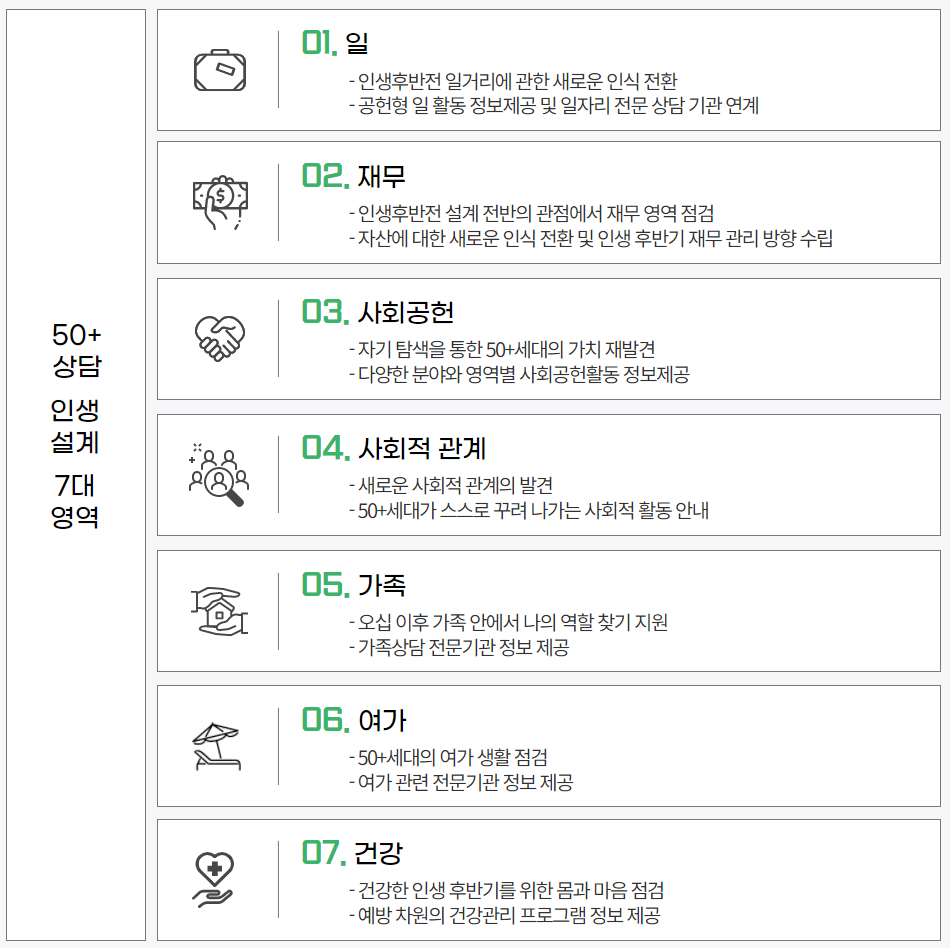Select the 05. 가족 heading
This screenshot has width=950, height=948.
click(354, 585)
